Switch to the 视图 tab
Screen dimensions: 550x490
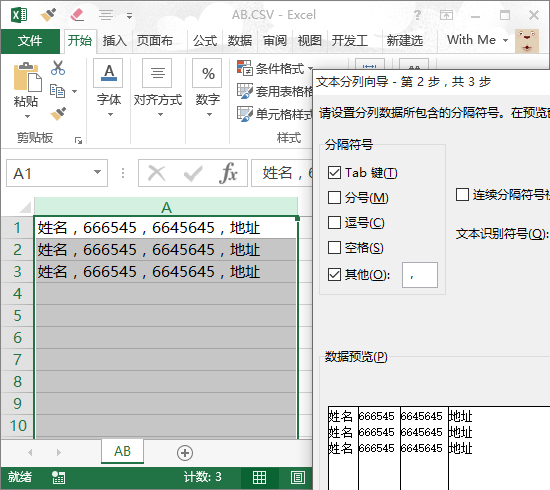tap(310, 41)
